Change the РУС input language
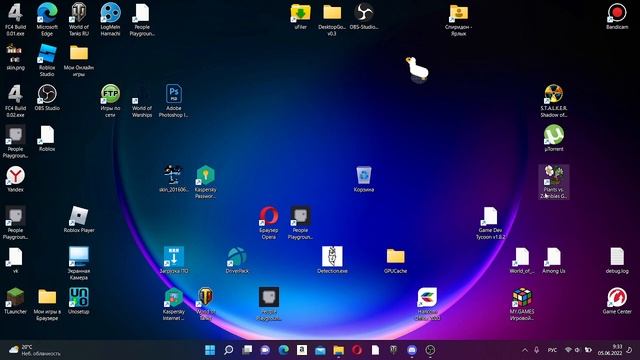The height and width of the screenshot is (360, 640). [552, 350]
